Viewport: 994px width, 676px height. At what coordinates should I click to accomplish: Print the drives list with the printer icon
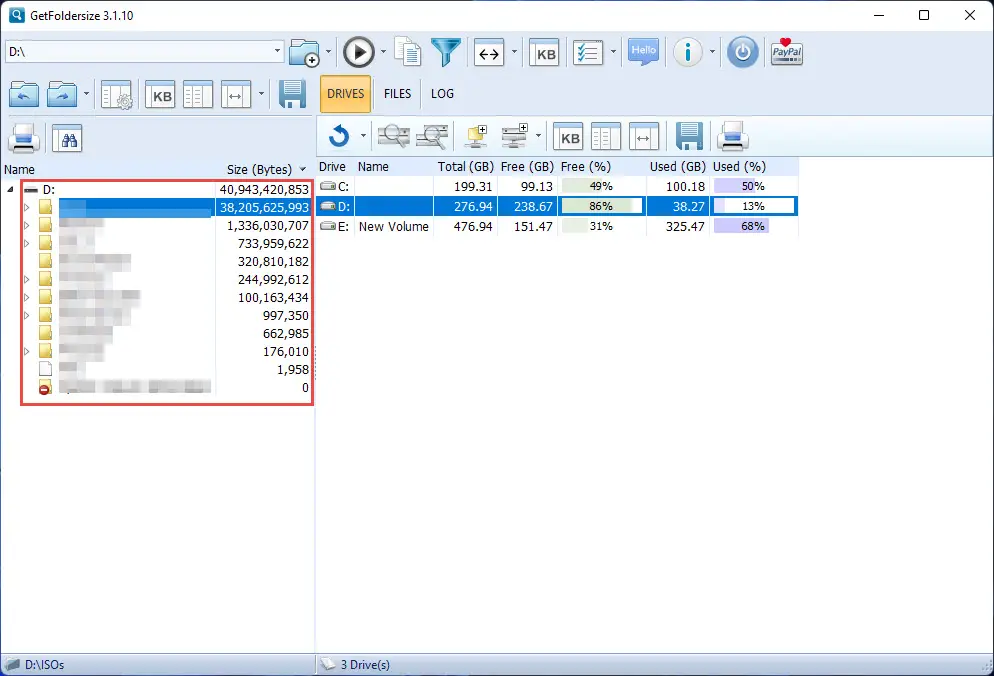733,136
